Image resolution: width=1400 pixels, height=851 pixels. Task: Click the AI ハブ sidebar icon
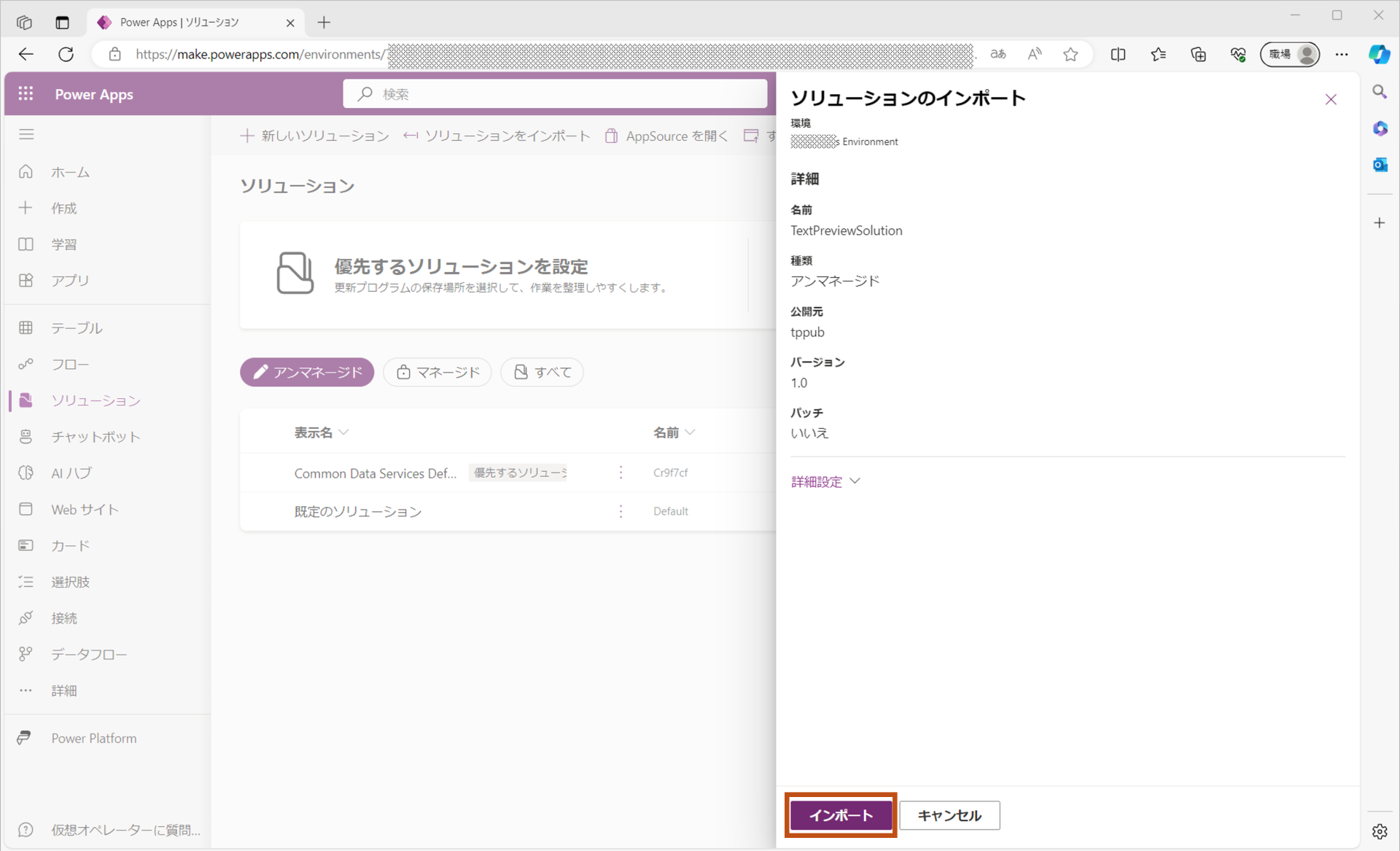[x=26, y=473]
